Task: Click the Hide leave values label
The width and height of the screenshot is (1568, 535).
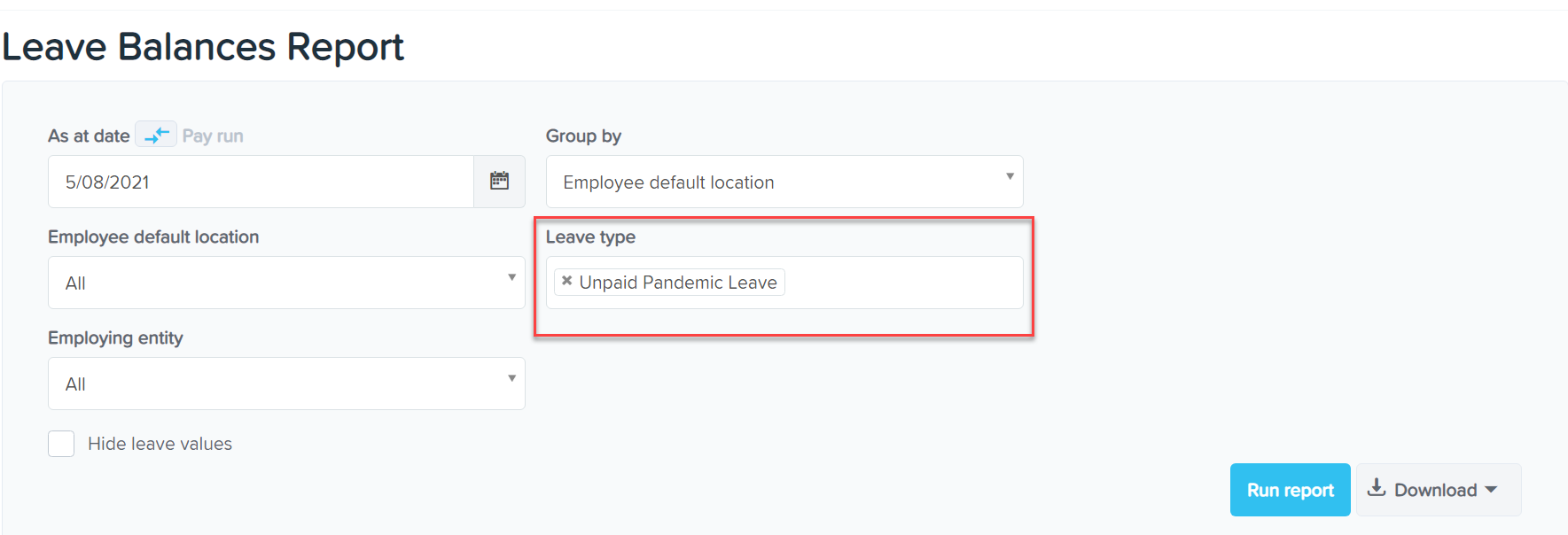Action: 160,444
